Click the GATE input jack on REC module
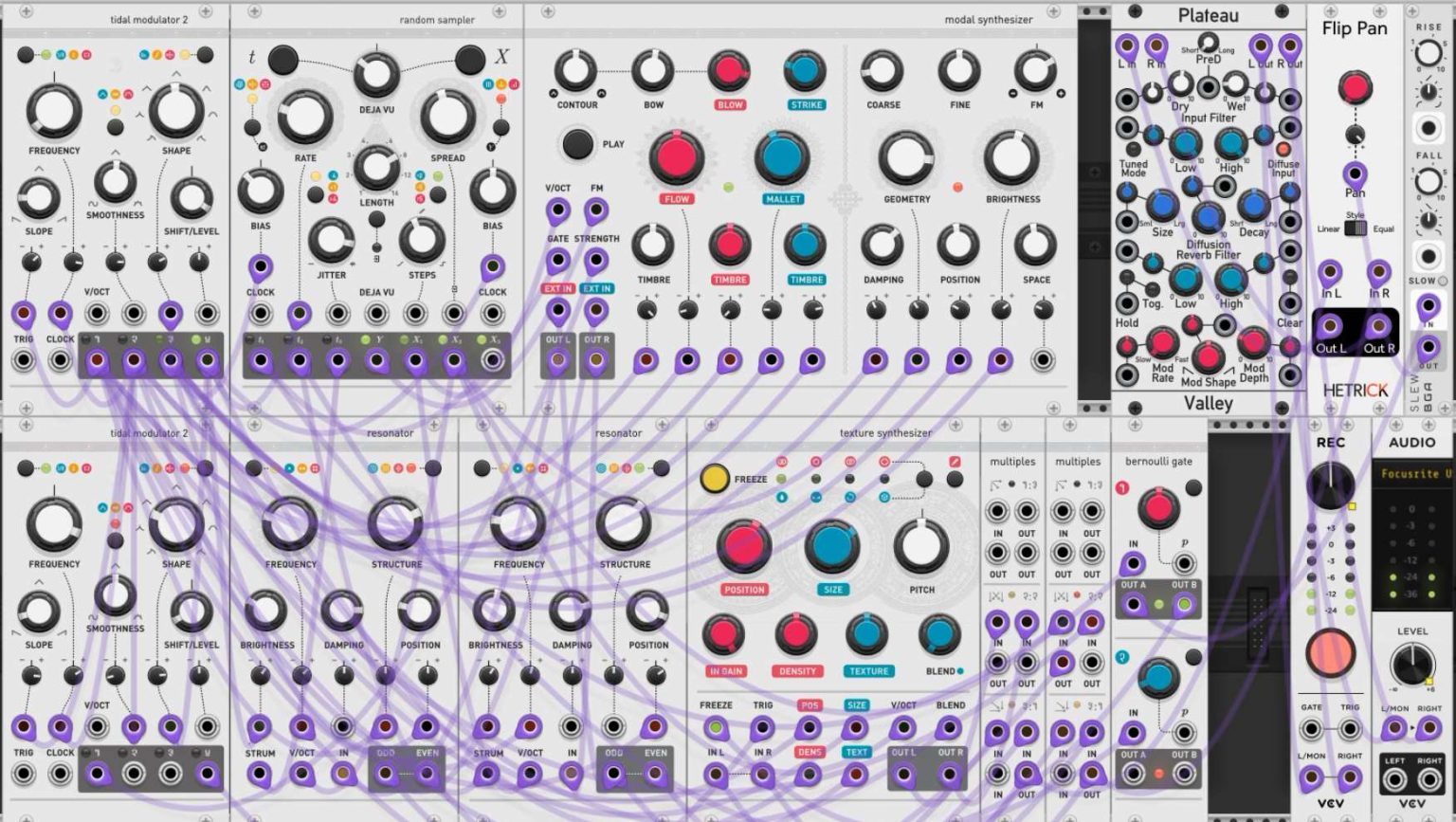Viewport: 1456px width, 822px height. click(1311, 730)
